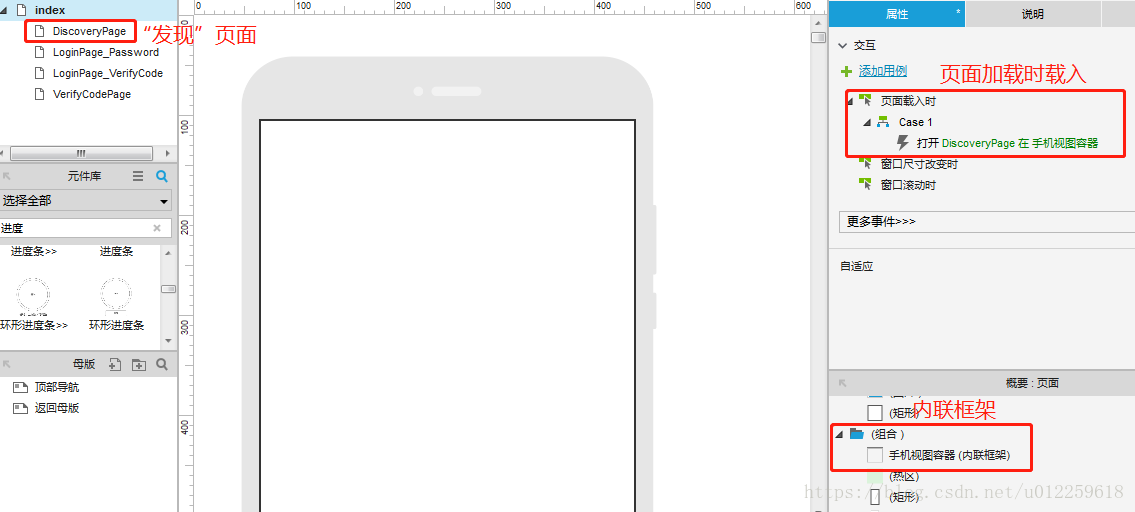
Task: Select 手机视图容器 (内联框架) in outline
Action: coord(949,456)
